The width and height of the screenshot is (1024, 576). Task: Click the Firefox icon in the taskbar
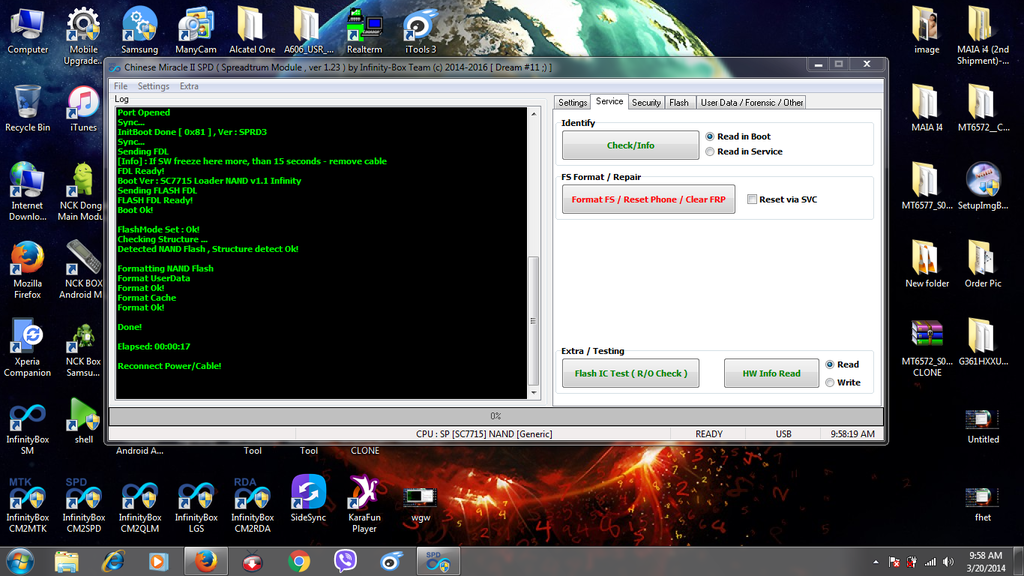point(206,561)
